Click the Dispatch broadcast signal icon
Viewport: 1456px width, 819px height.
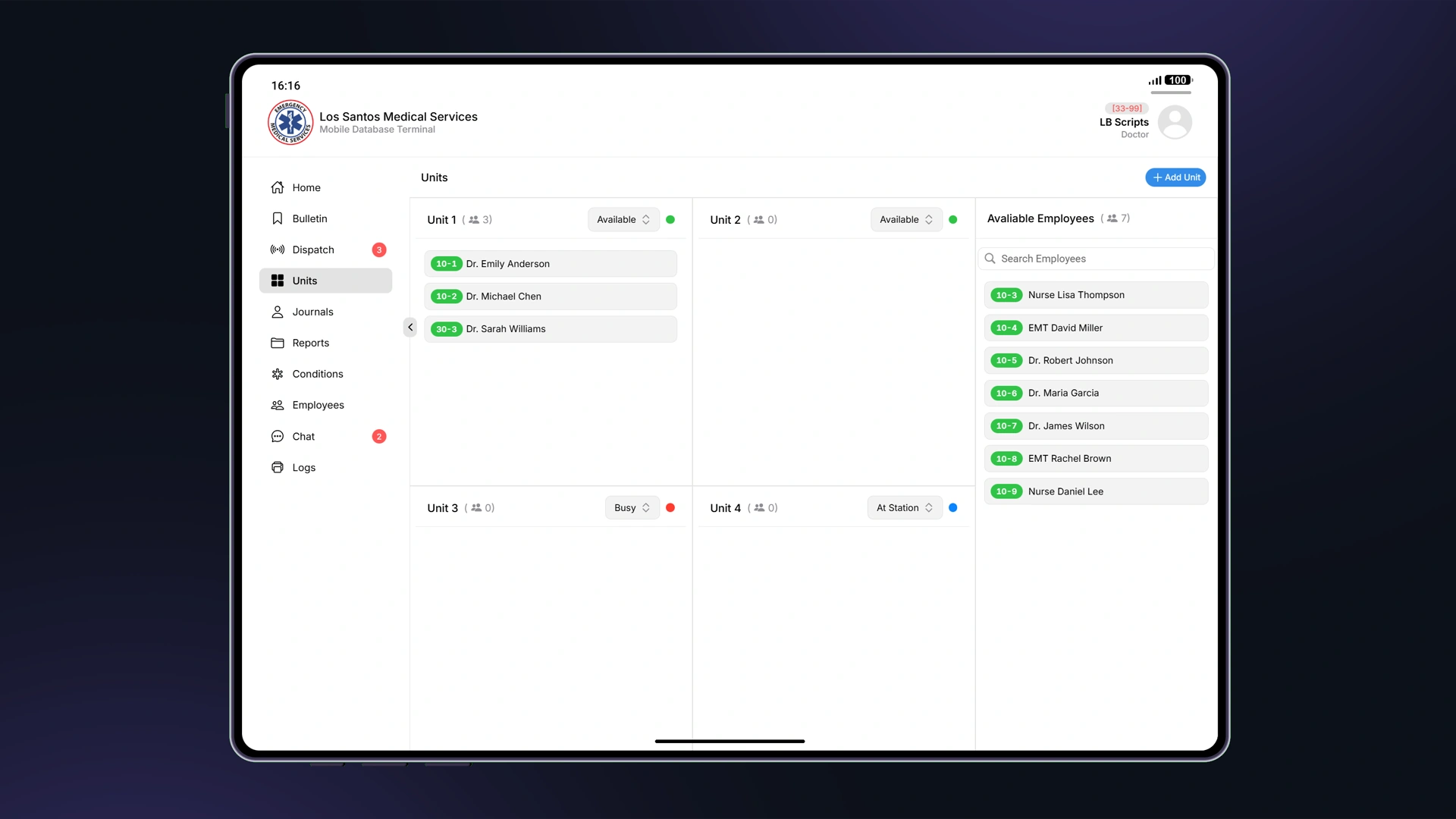point(278,249)
